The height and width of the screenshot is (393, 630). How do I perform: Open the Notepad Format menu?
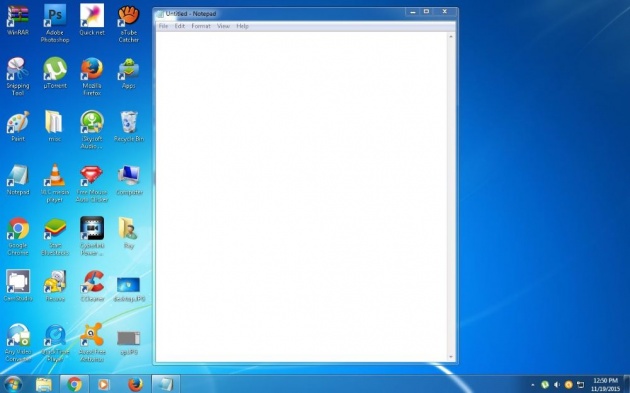pos(201,26)
